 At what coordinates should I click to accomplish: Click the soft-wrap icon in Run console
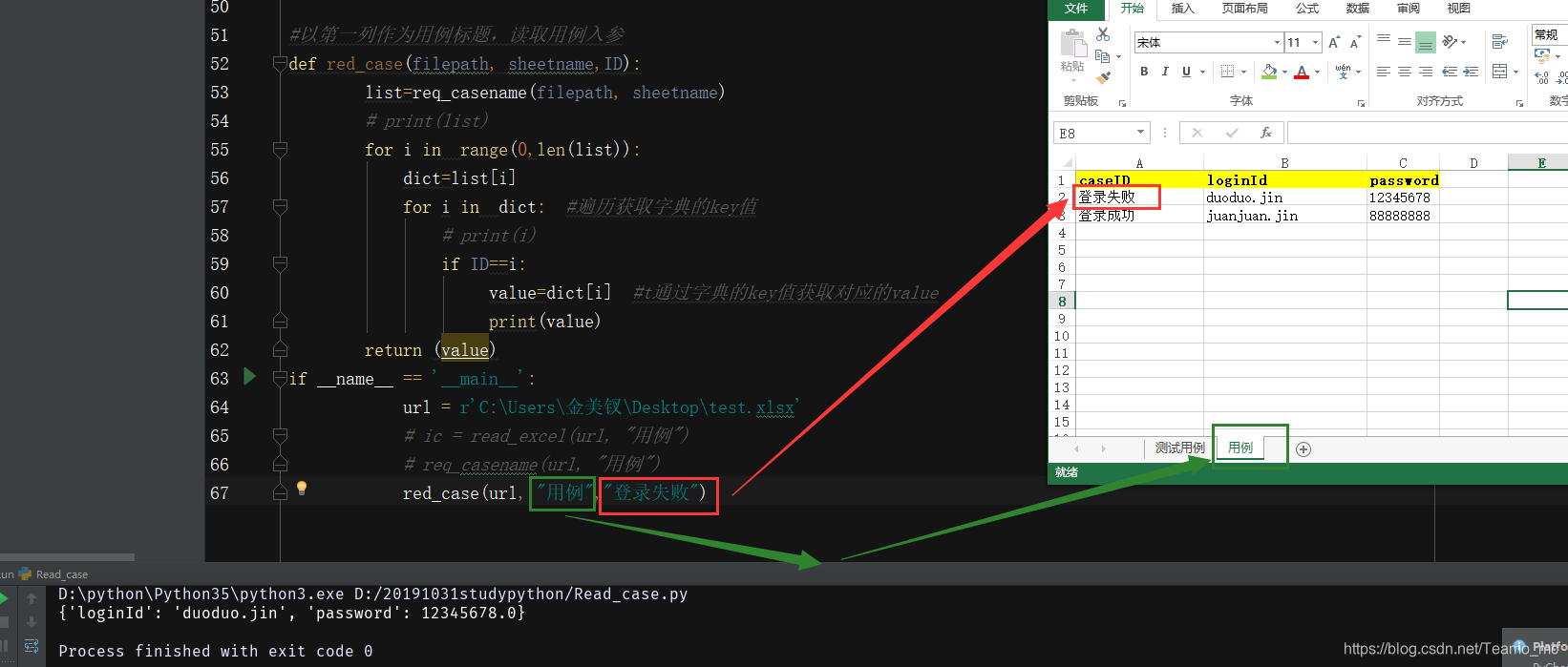point(32,645)
